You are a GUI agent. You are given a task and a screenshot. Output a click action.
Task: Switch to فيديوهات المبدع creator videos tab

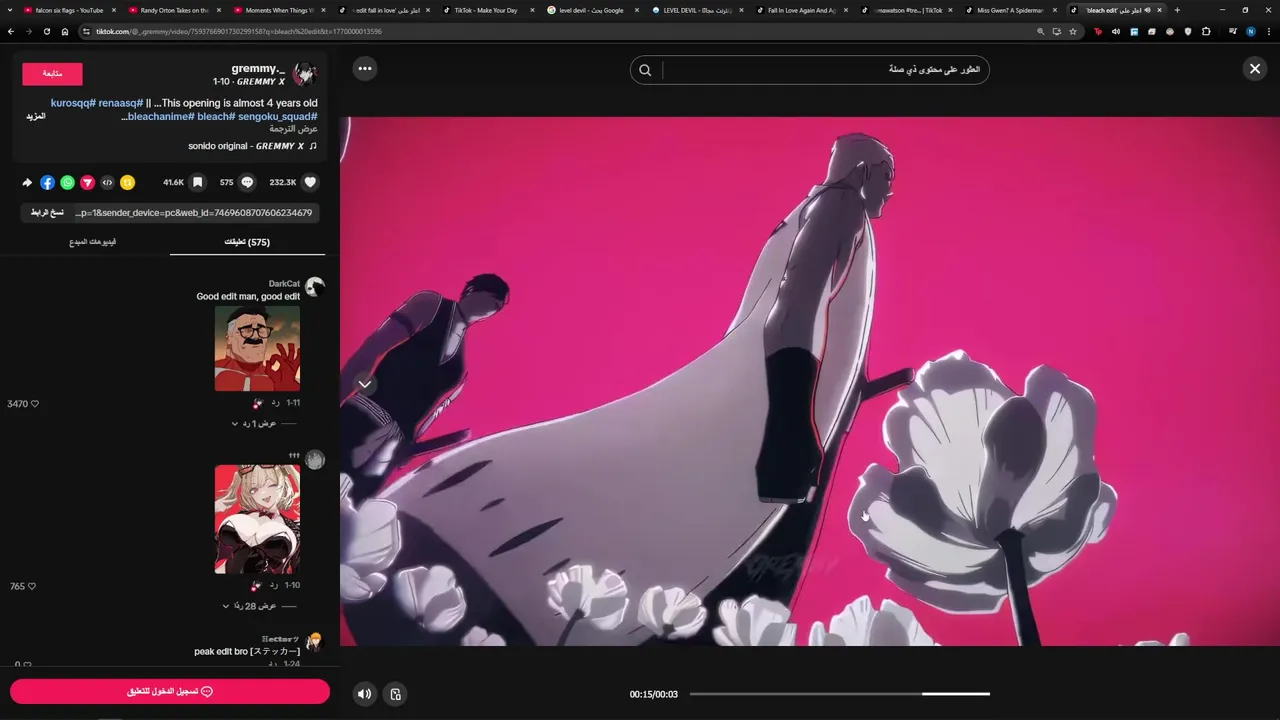pyautogui.click(x=92, y=242)
